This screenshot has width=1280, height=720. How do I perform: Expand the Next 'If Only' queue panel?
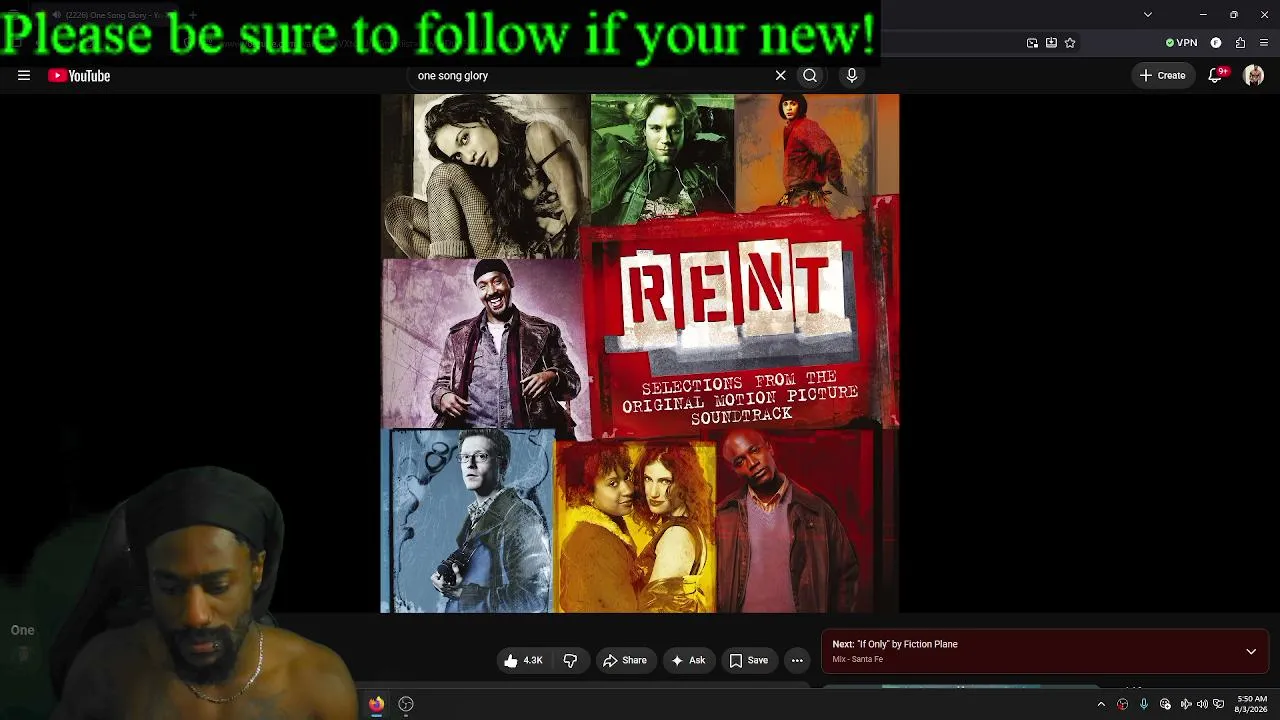pos(1251,651)
